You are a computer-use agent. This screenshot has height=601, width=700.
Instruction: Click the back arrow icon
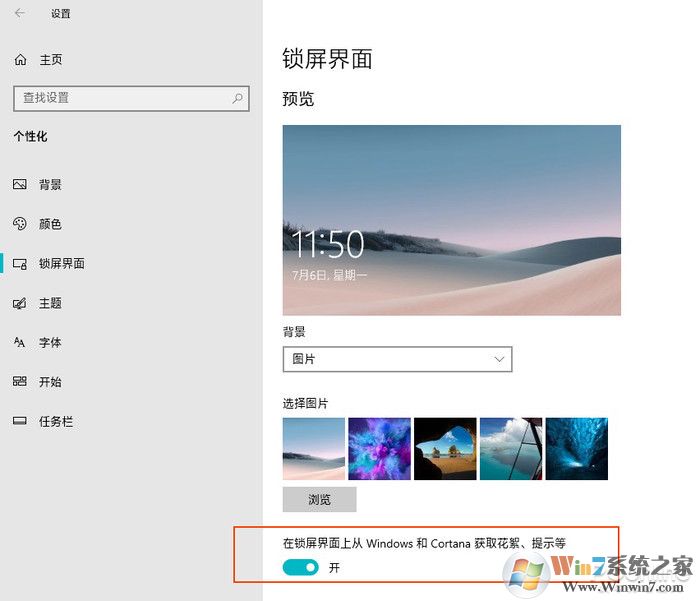tap(20, 13)
